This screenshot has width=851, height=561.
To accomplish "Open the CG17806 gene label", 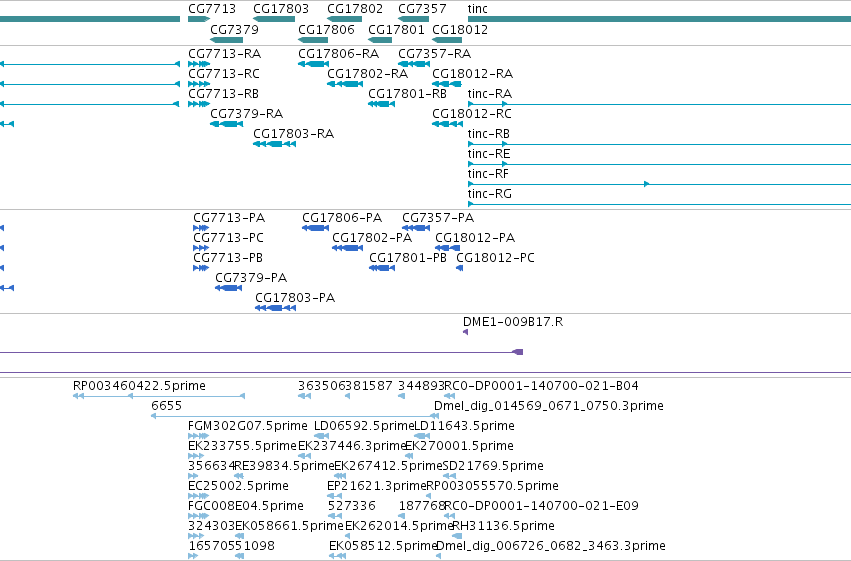I will 326,29.
